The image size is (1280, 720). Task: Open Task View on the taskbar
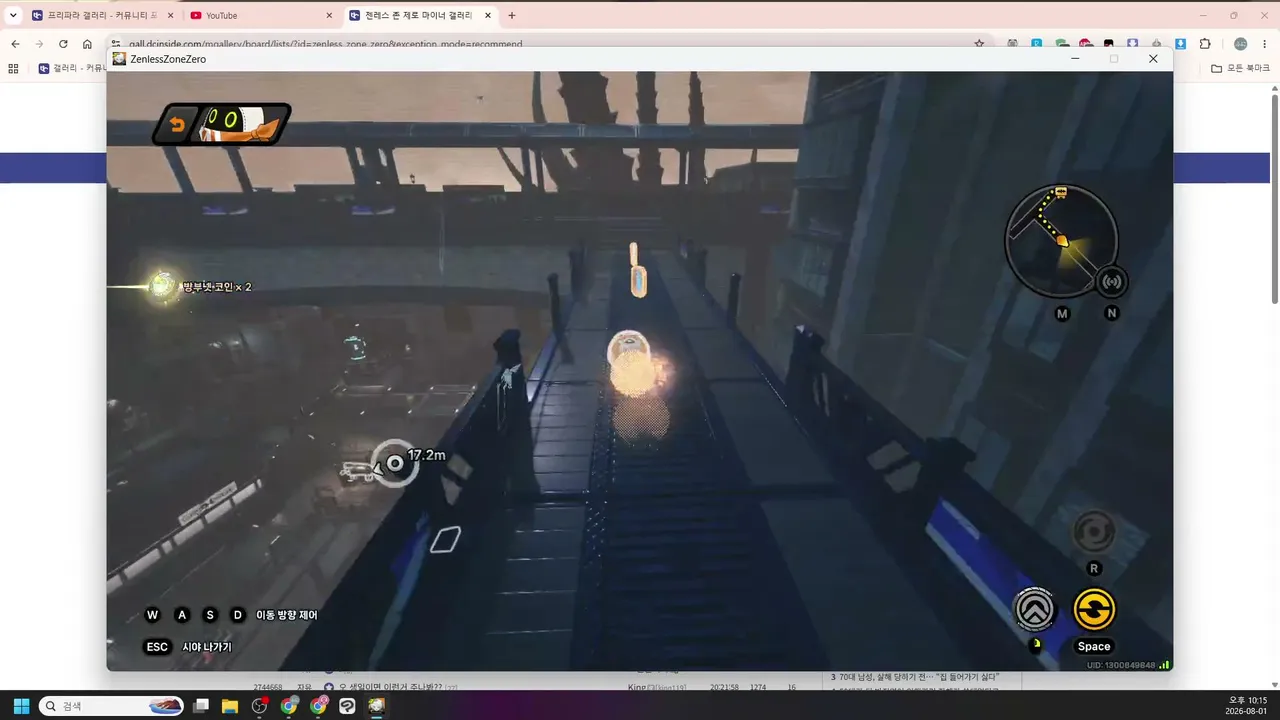coord(201,706)
